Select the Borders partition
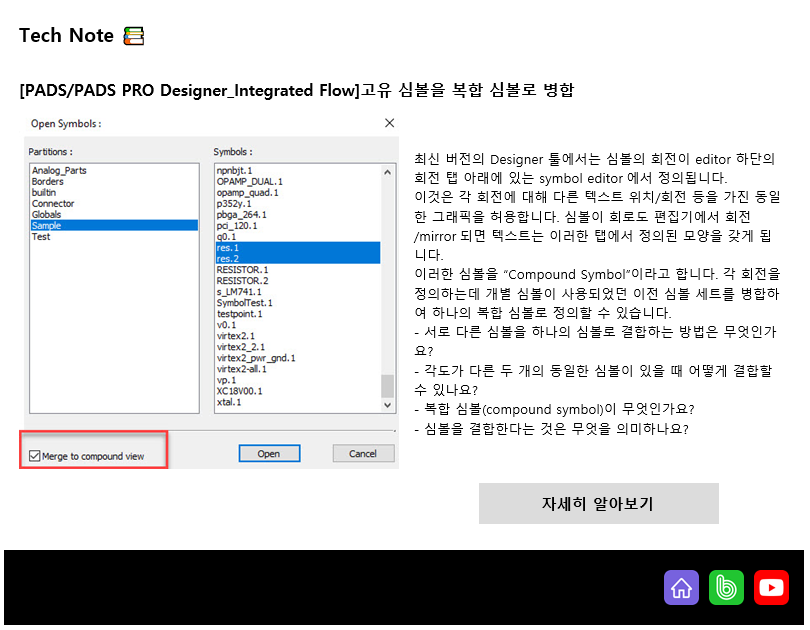 pyautogui.click(x=114, y=181)
